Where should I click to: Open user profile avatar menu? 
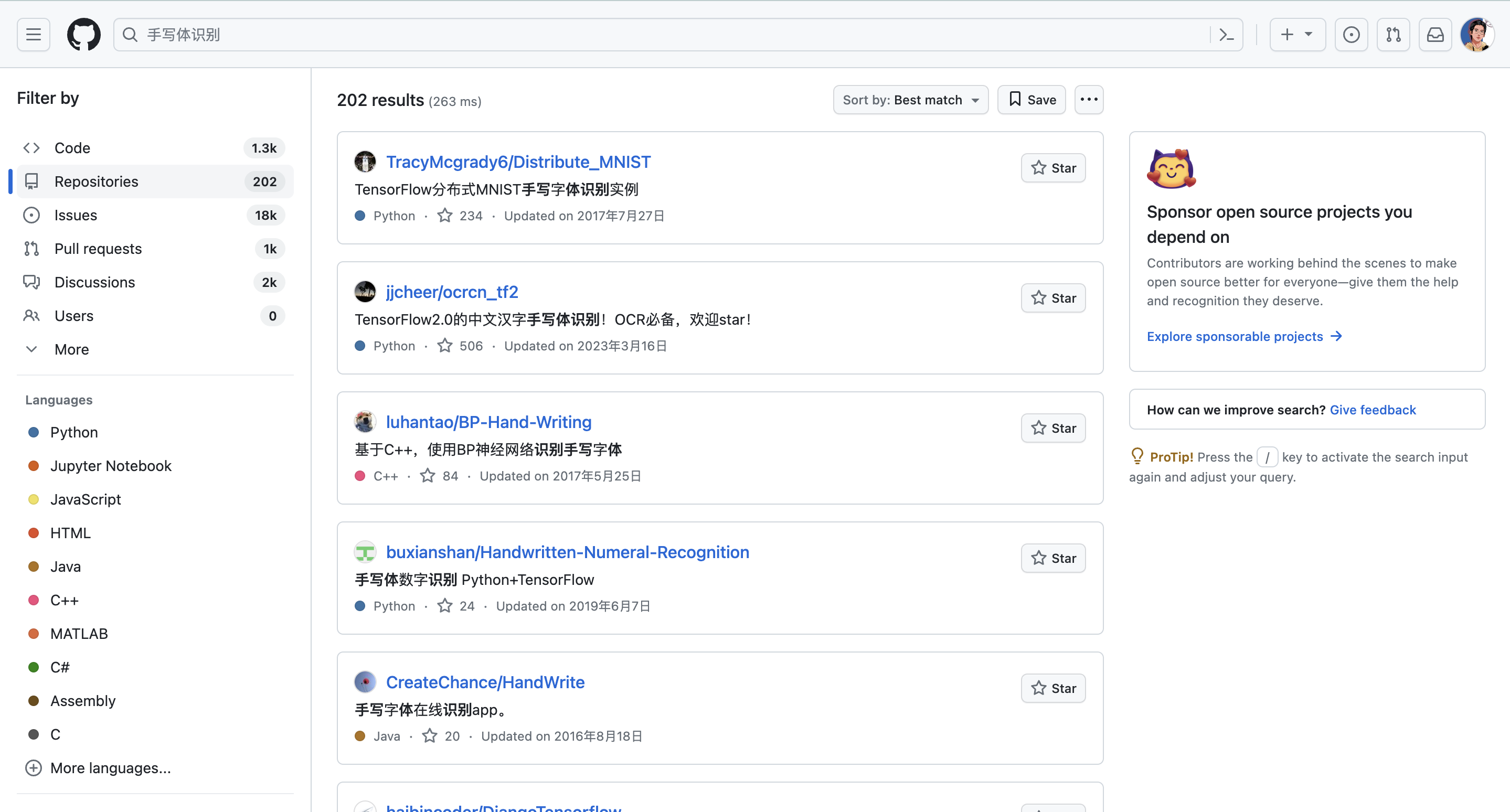[x=1477, y=35]
